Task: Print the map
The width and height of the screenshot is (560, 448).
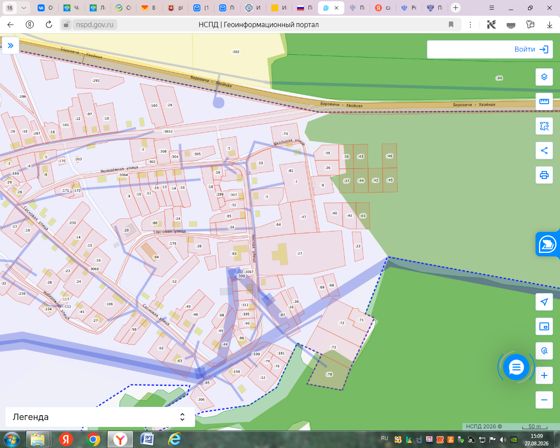Action: [544, 175]
